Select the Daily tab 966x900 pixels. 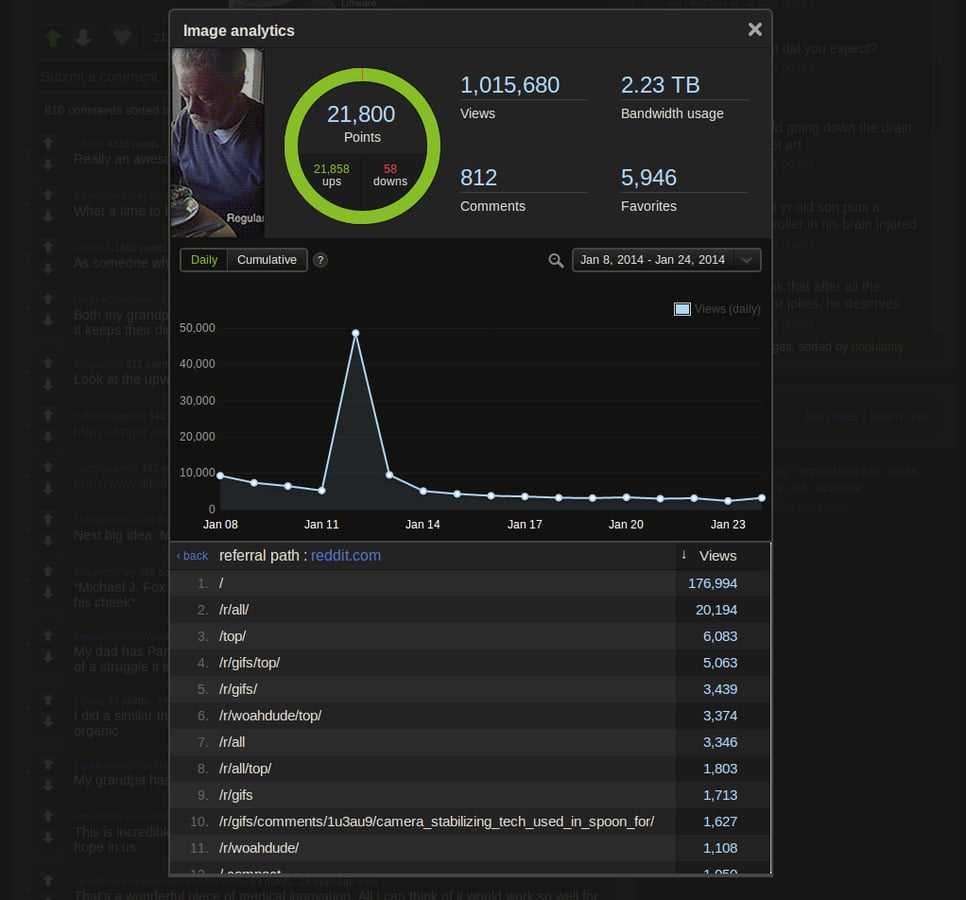pos(203,259)
